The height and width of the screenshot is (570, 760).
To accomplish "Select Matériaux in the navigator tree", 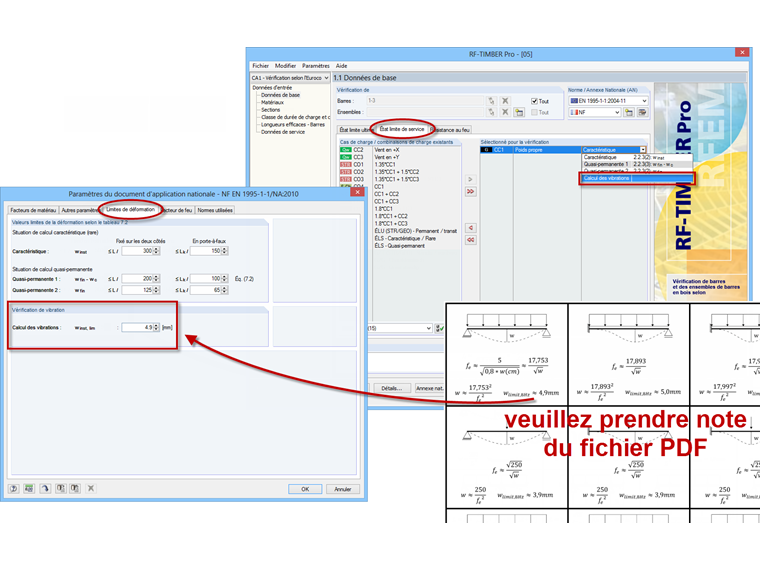I will point(272,102).
